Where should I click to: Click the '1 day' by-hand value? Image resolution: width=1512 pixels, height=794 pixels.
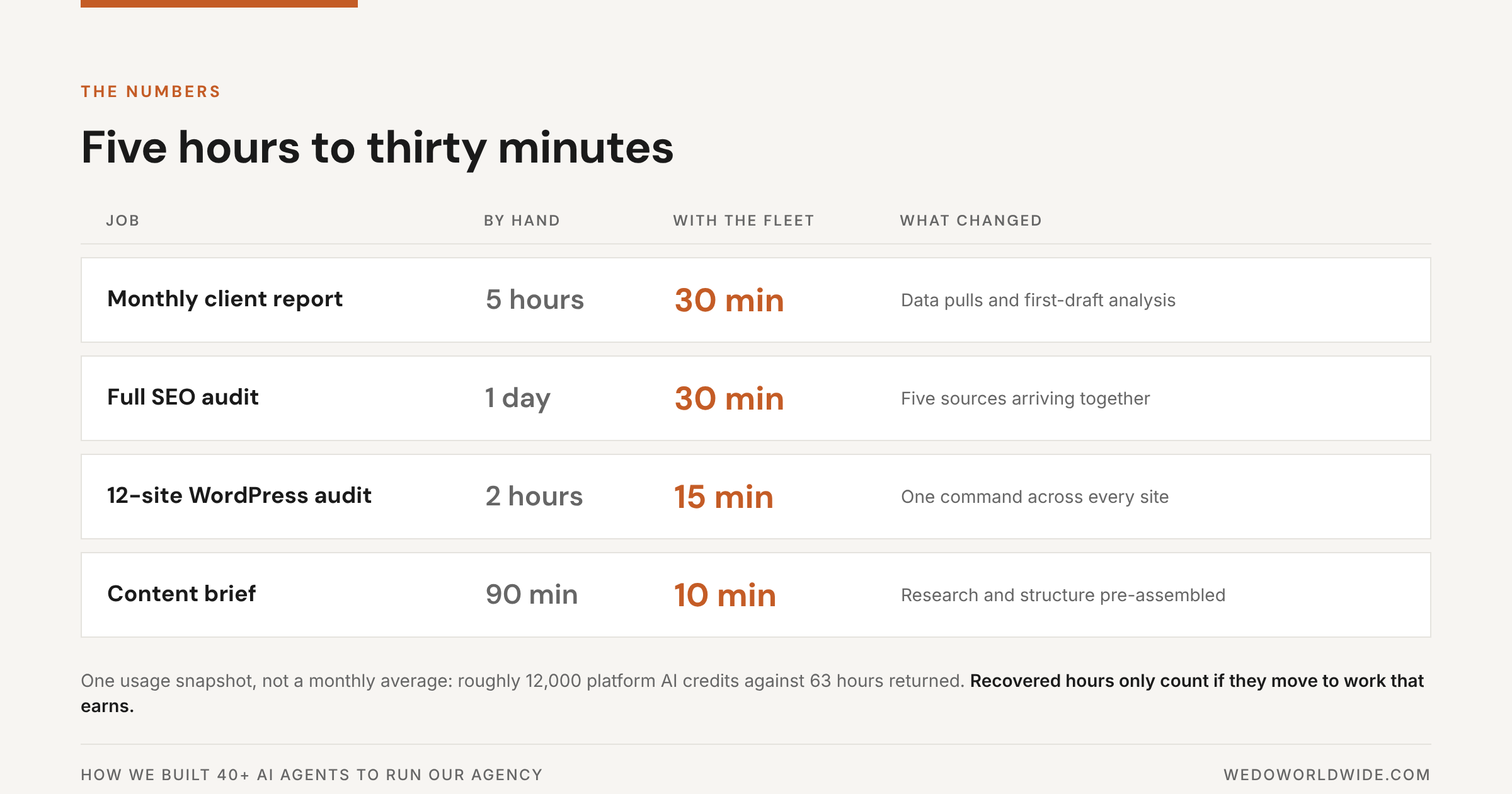tap(517, 398)
